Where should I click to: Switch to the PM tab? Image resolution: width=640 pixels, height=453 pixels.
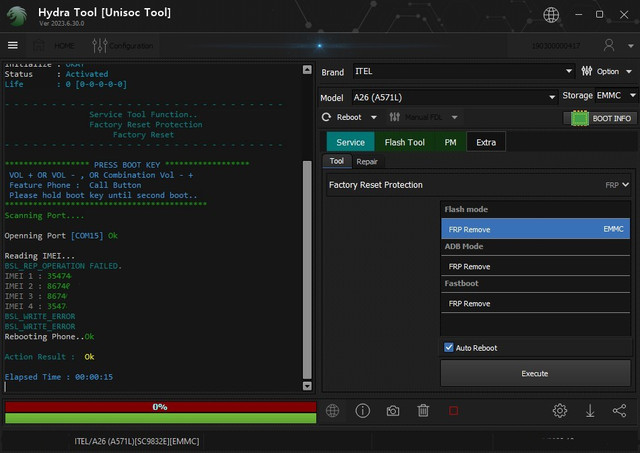click(x=450, y=142)
